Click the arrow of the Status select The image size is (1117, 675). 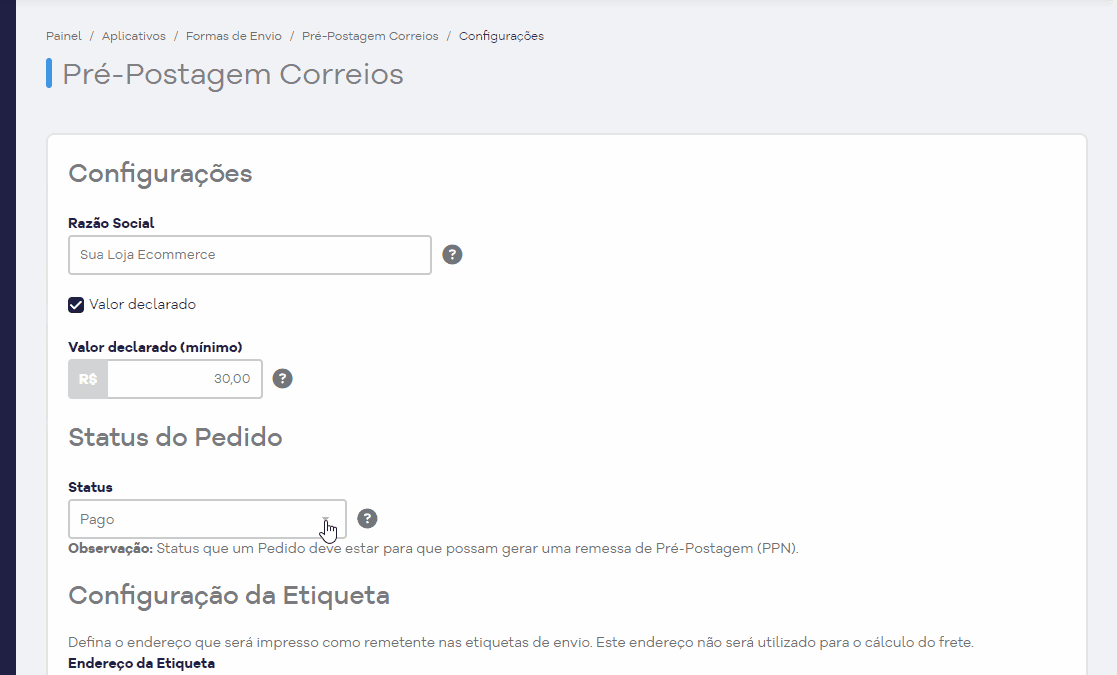click(x=326, y=520)
